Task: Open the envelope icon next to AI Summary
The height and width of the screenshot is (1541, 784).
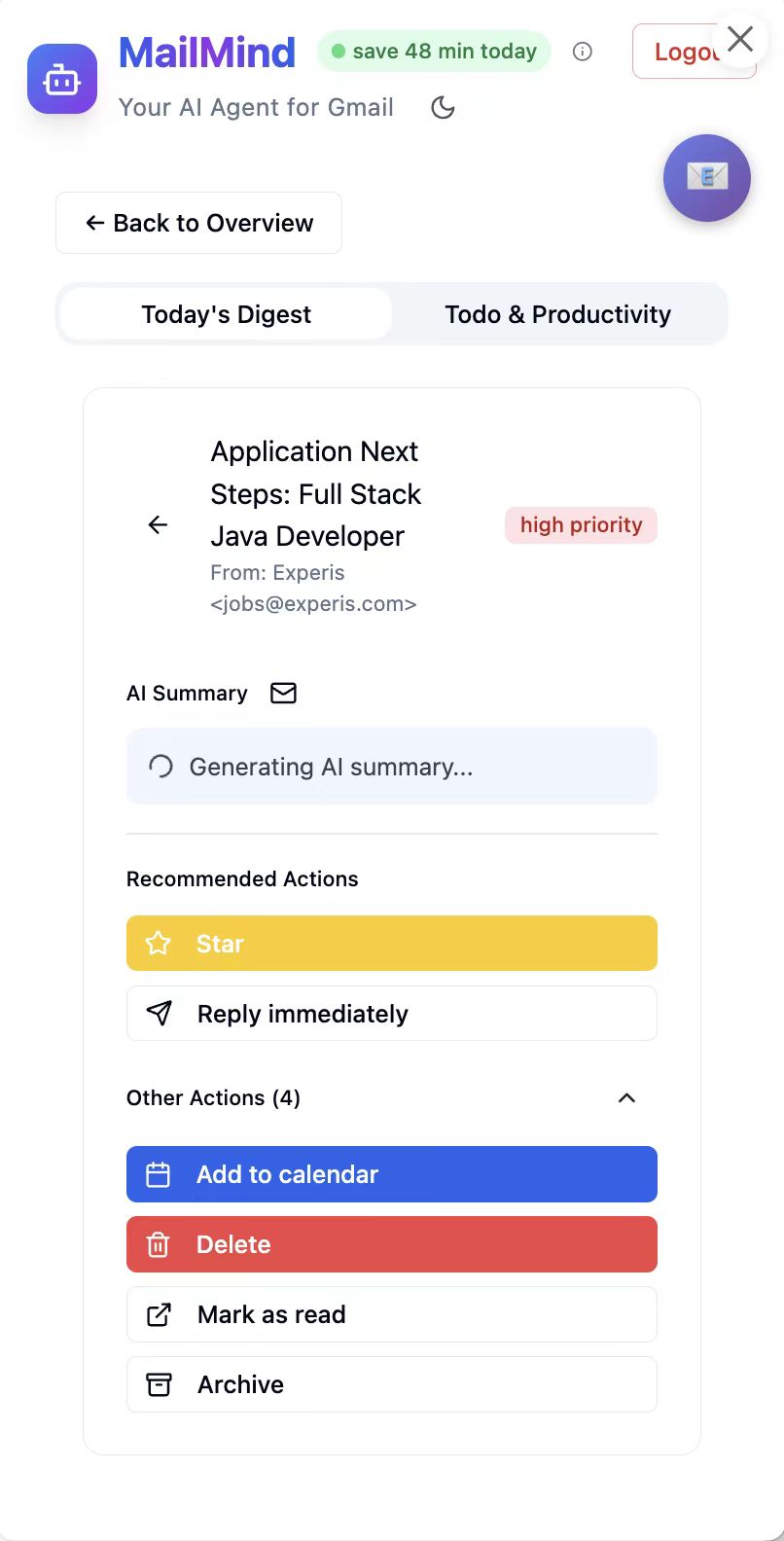Action: click(283, 693)
